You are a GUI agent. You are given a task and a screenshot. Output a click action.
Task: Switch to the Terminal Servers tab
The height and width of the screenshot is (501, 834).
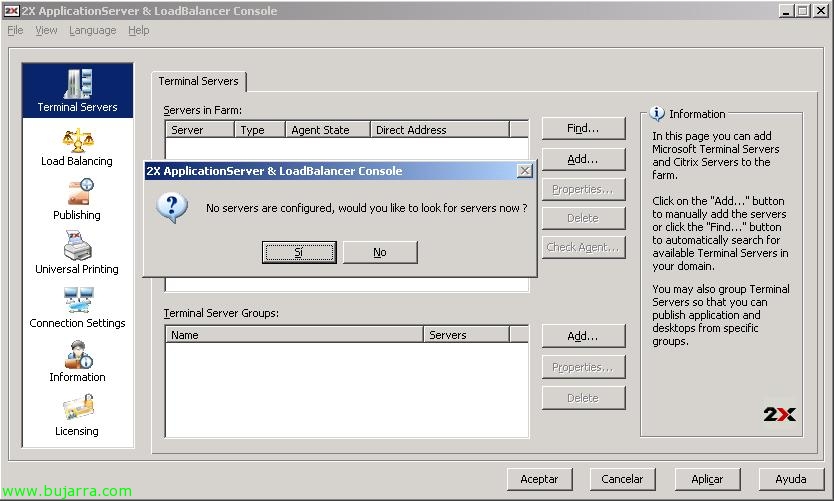198,81
